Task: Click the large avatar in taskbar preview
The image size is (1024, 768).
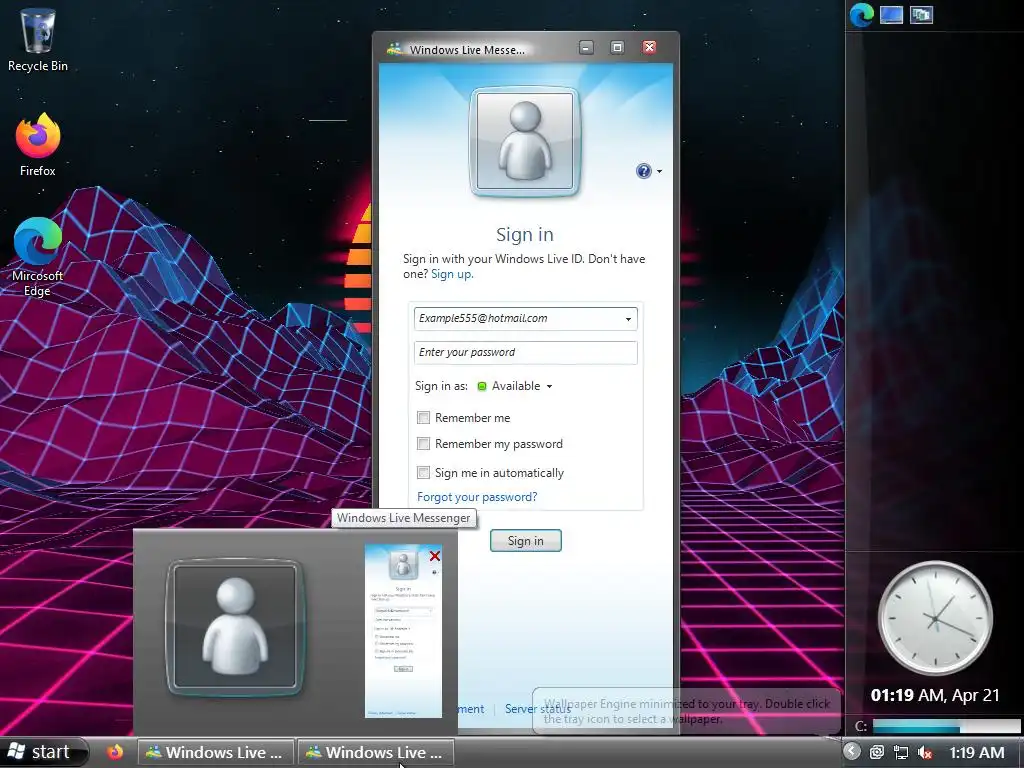Action: [x=235, y=627]
